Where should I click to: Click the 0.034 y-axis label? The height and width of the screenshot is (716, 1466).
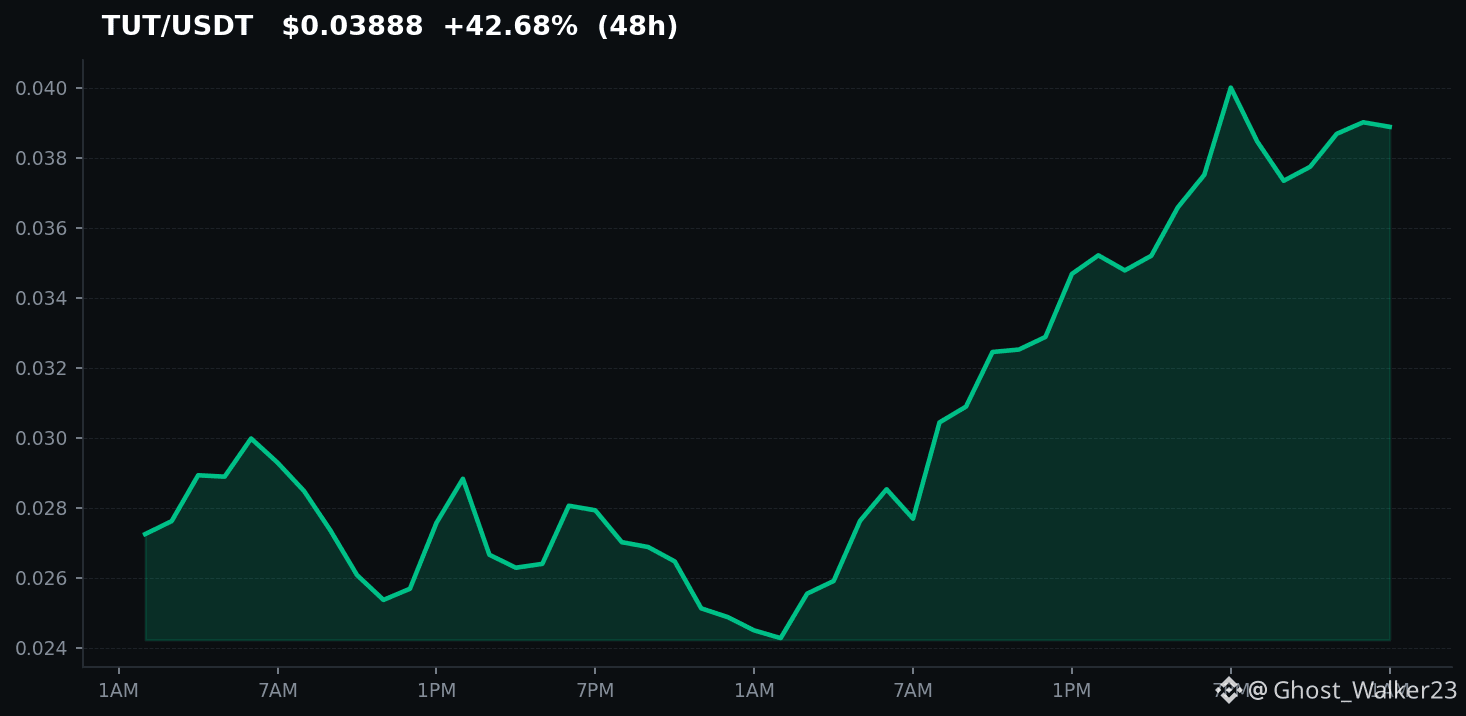pyautogui.click(x=41, y=299)
